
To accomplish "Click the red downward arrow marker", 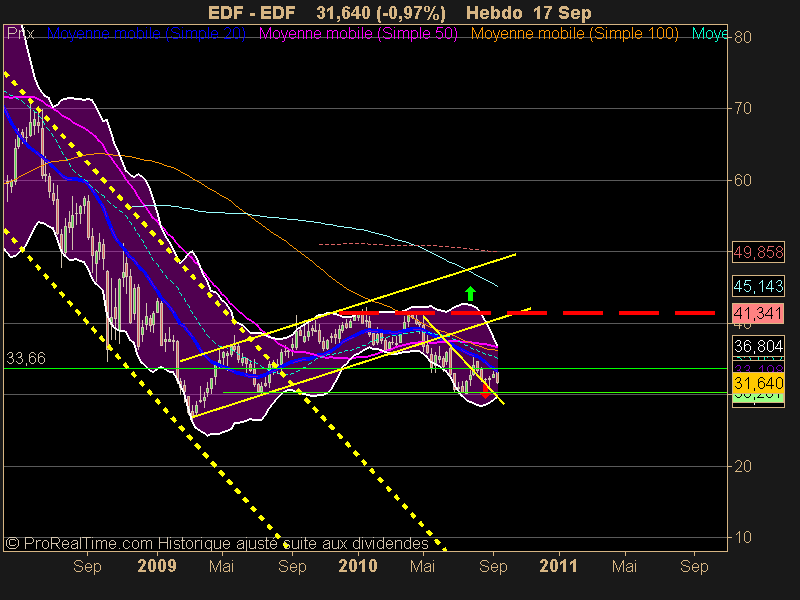I will (x=486, y=390).
